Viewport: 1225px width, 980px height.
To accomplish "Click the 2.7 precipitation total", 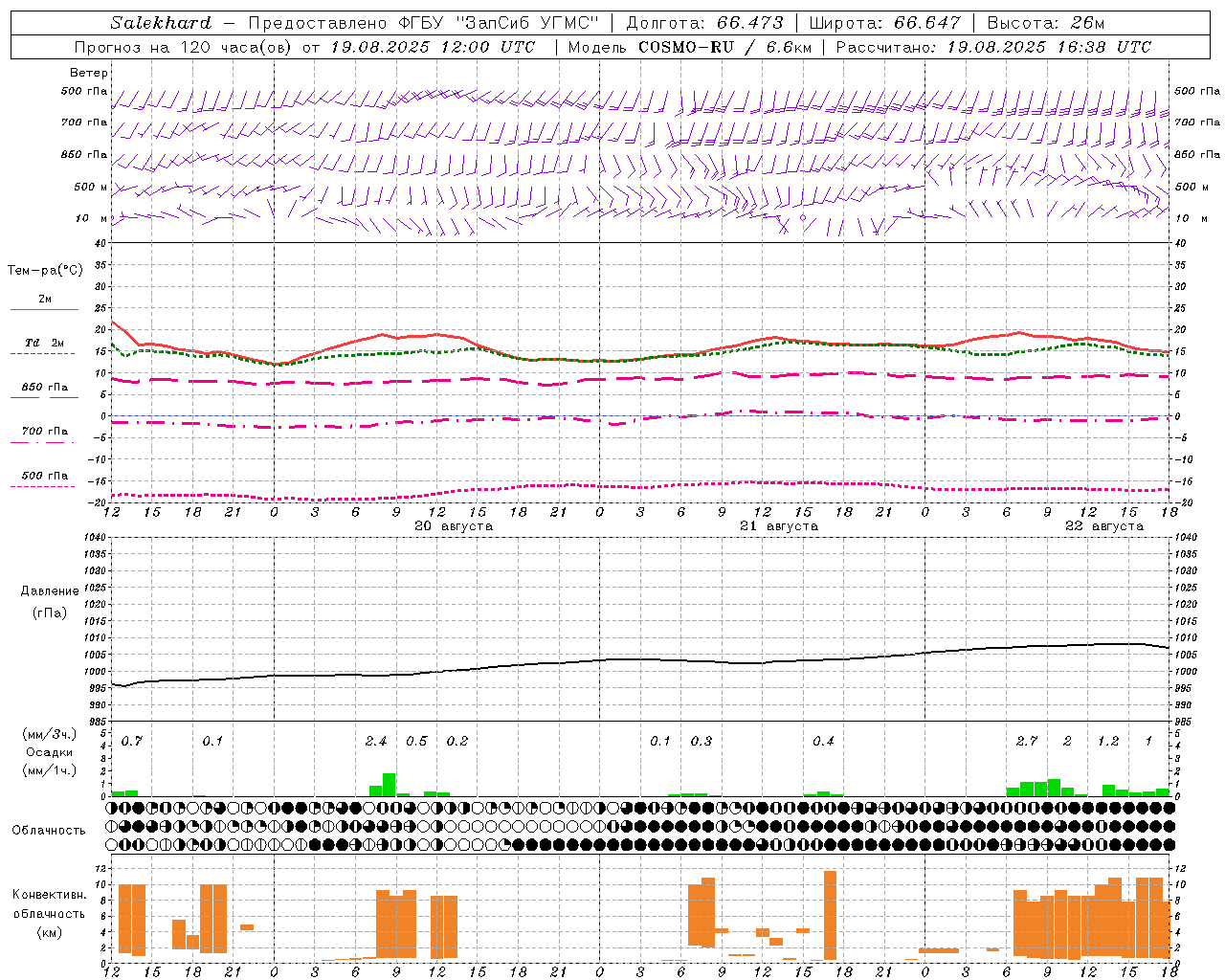I will coord(1027,742).
